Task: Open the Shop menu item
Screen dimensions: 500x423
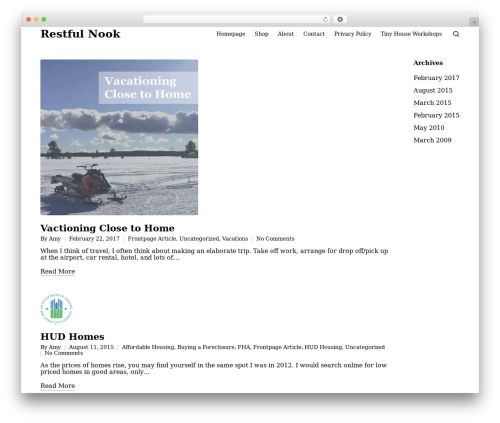Action: 261,34
